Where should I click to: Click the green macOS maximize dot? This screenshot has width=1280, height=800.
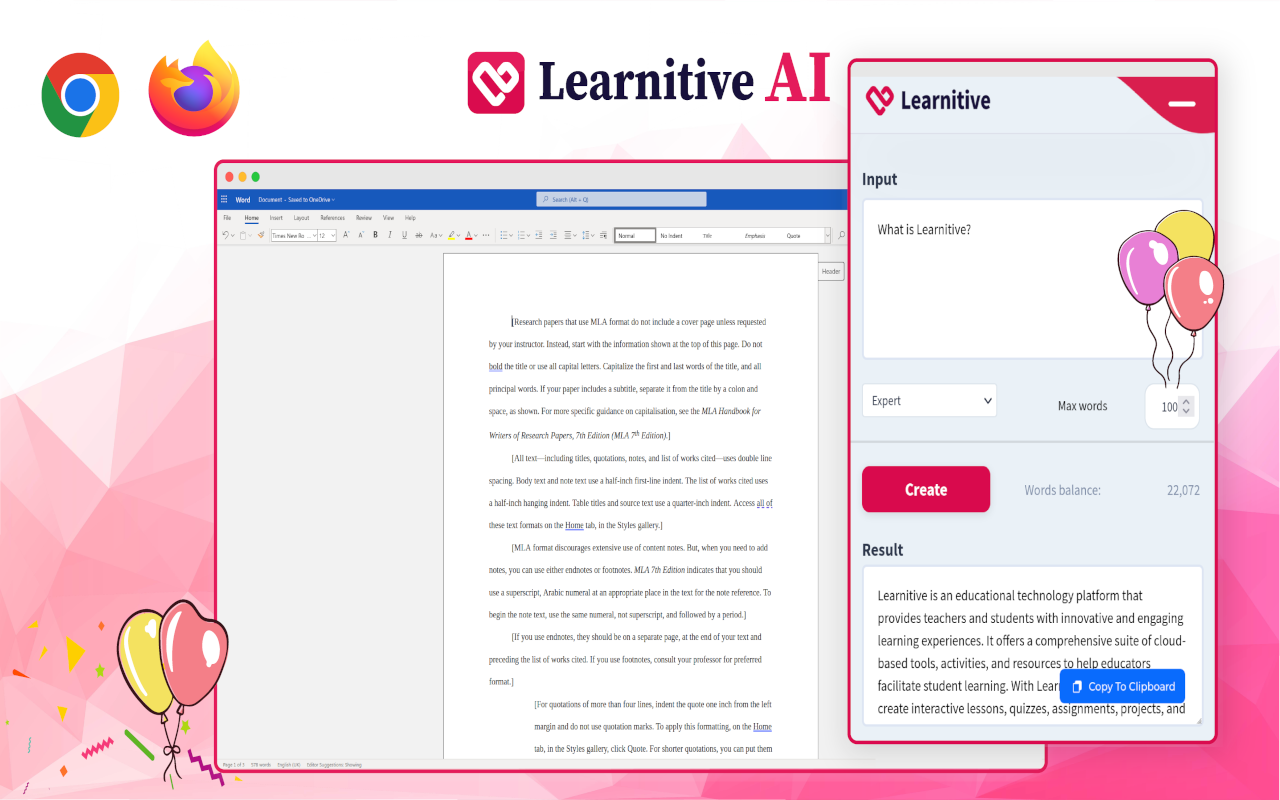[256, 177]
